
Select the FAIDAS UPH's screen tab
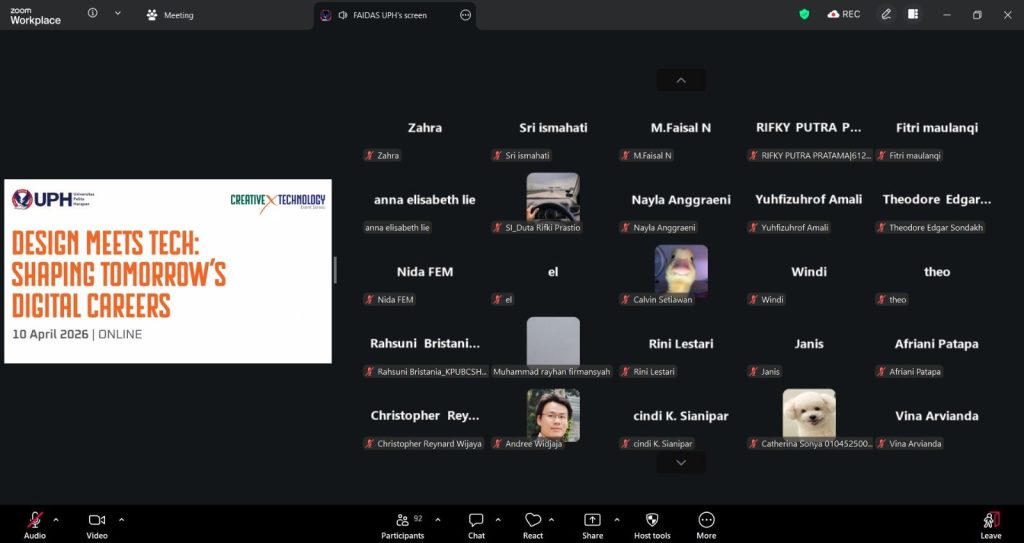[389, 15]
